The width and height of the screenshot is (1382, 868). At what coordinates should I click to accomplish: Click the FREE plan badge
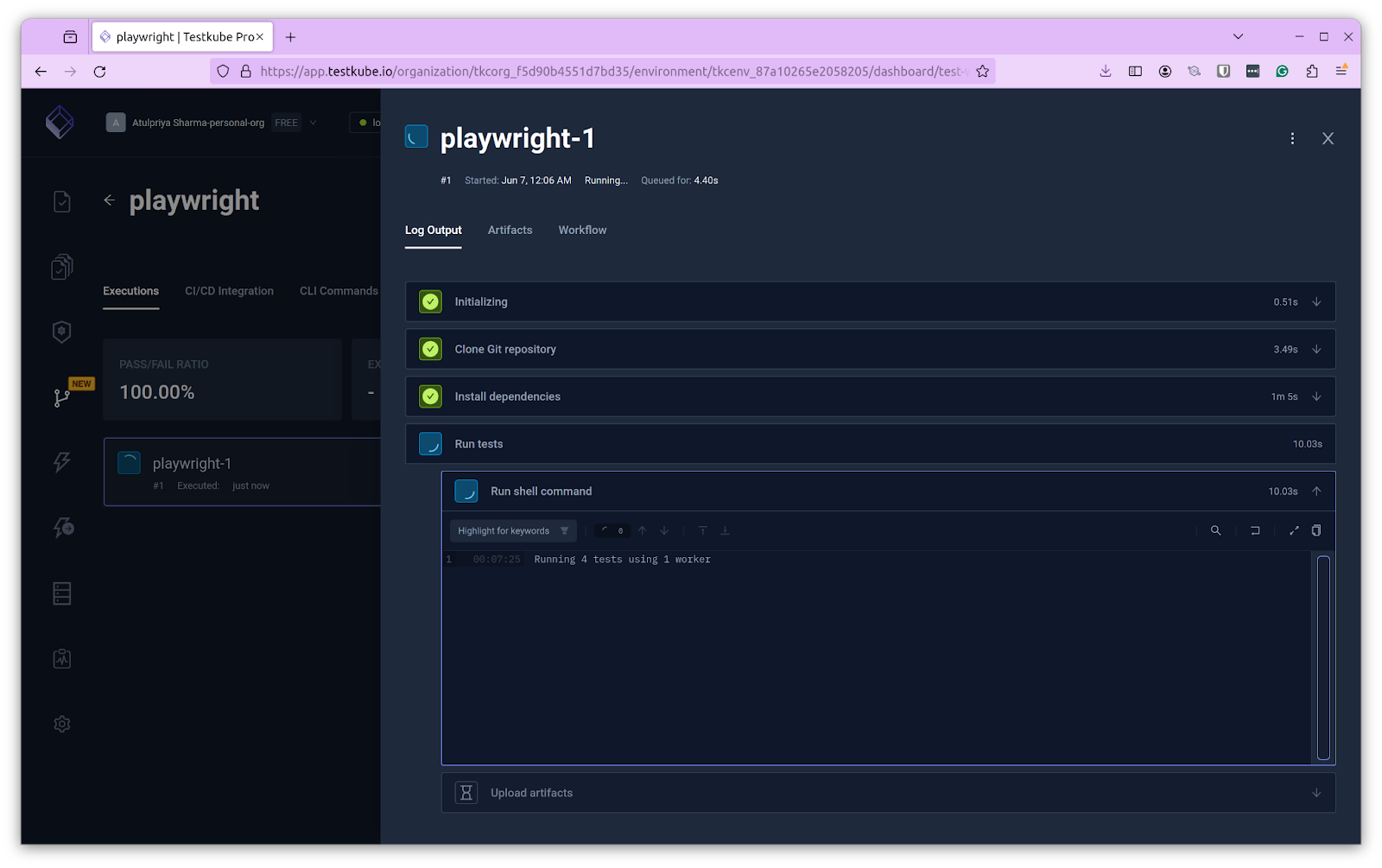coord(286,123)
